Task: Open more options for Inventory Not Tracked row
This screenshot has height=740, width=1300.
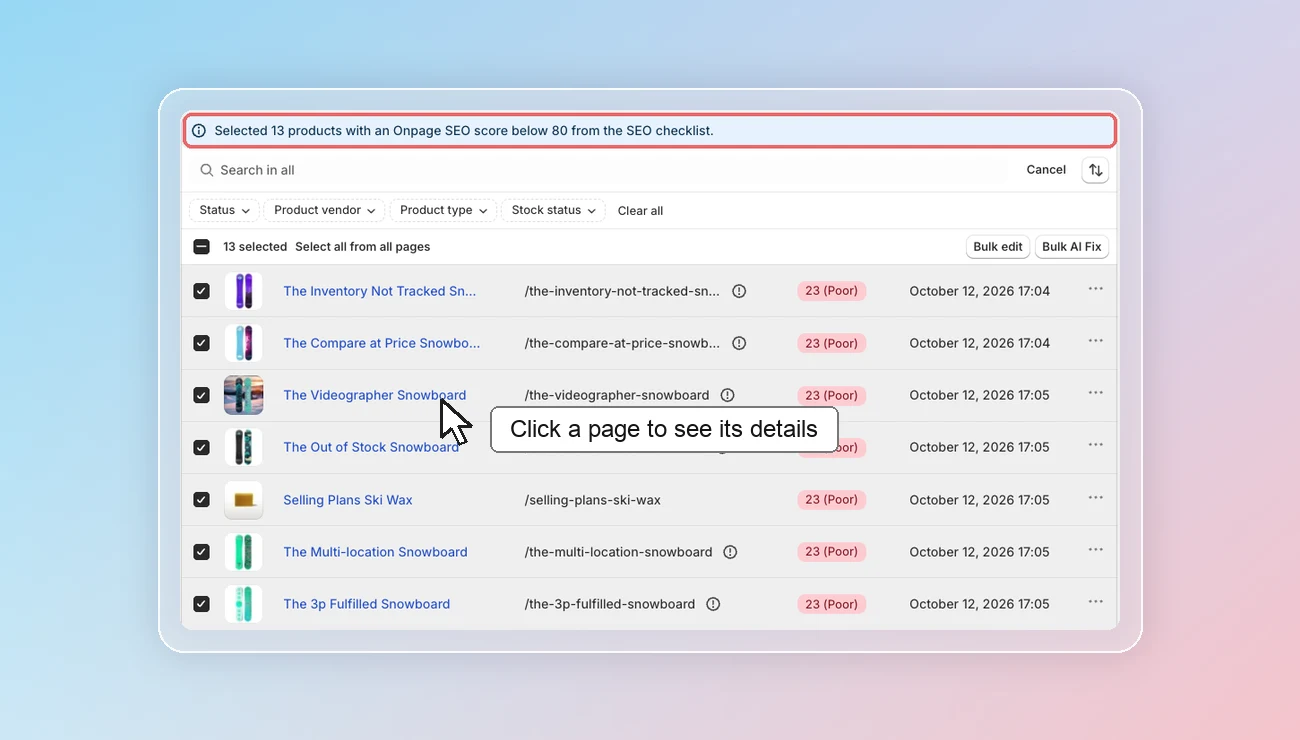Action: tap(1096, 289)
